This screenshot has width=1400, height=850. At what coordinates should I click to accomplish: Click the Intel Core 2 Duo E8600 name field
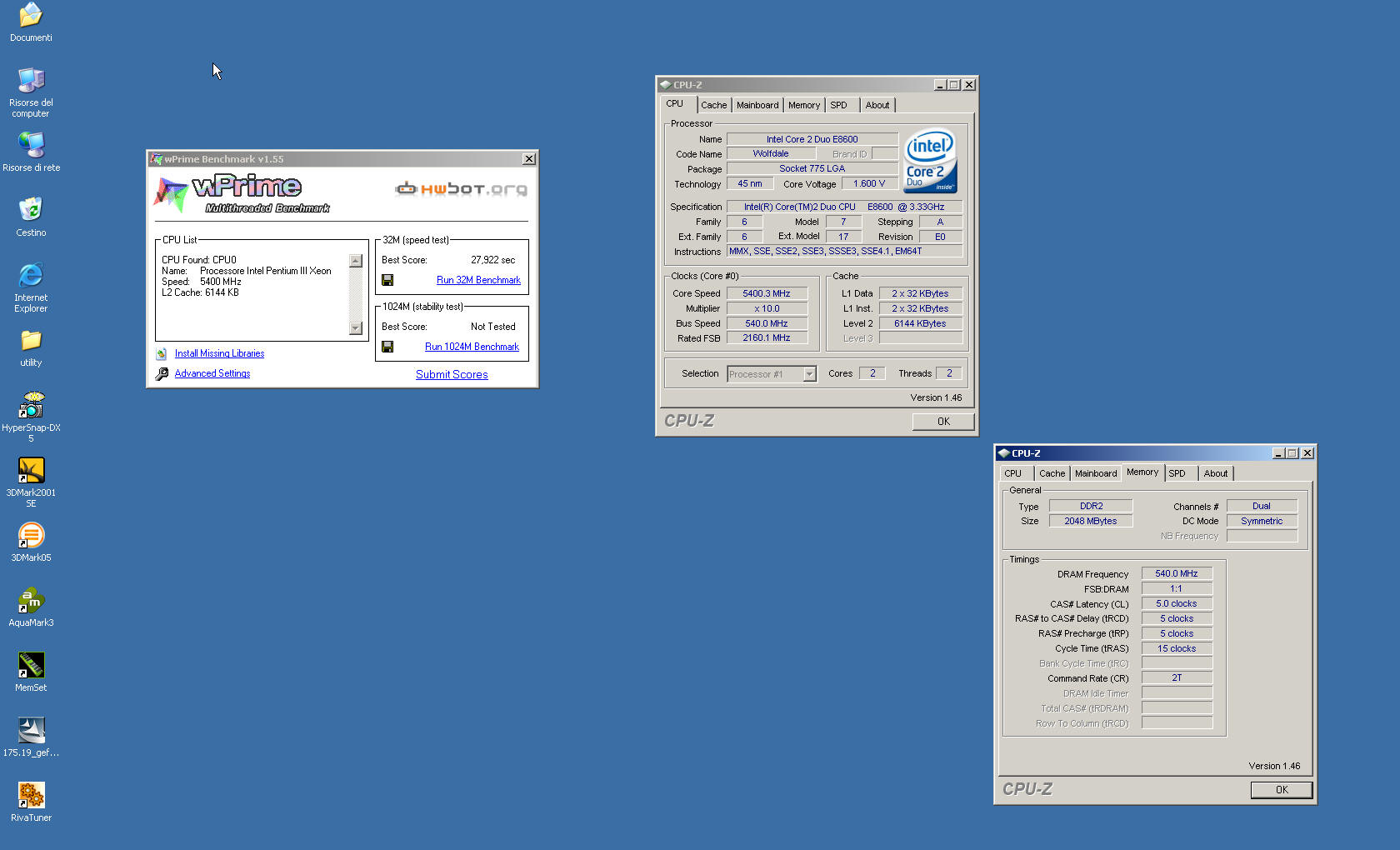[x=812, y=139]
